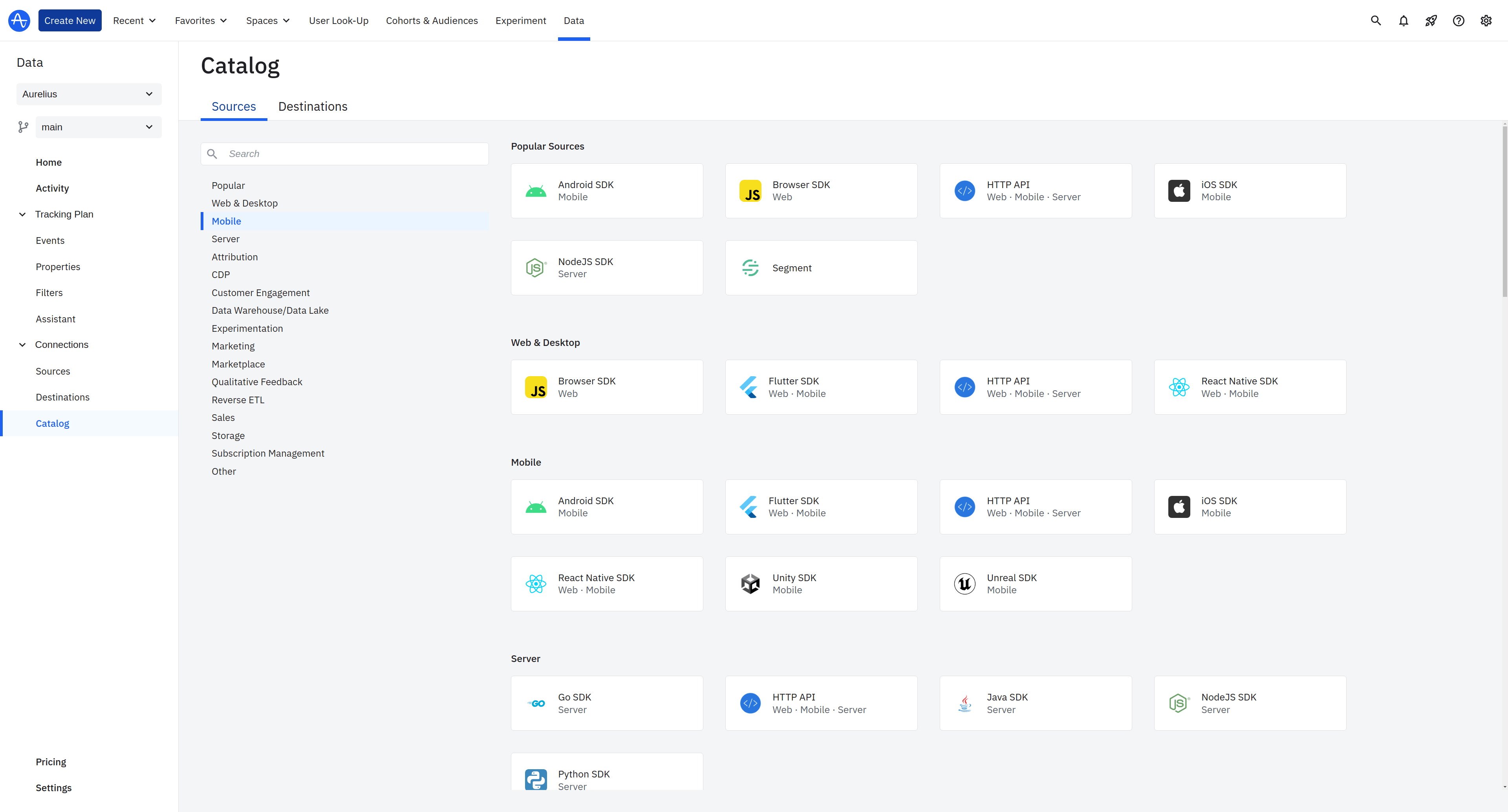This screenshot has height=812, width=1508.
Task: Click the React icon under Web & Desktop
Action: (x=1179, y=387)
